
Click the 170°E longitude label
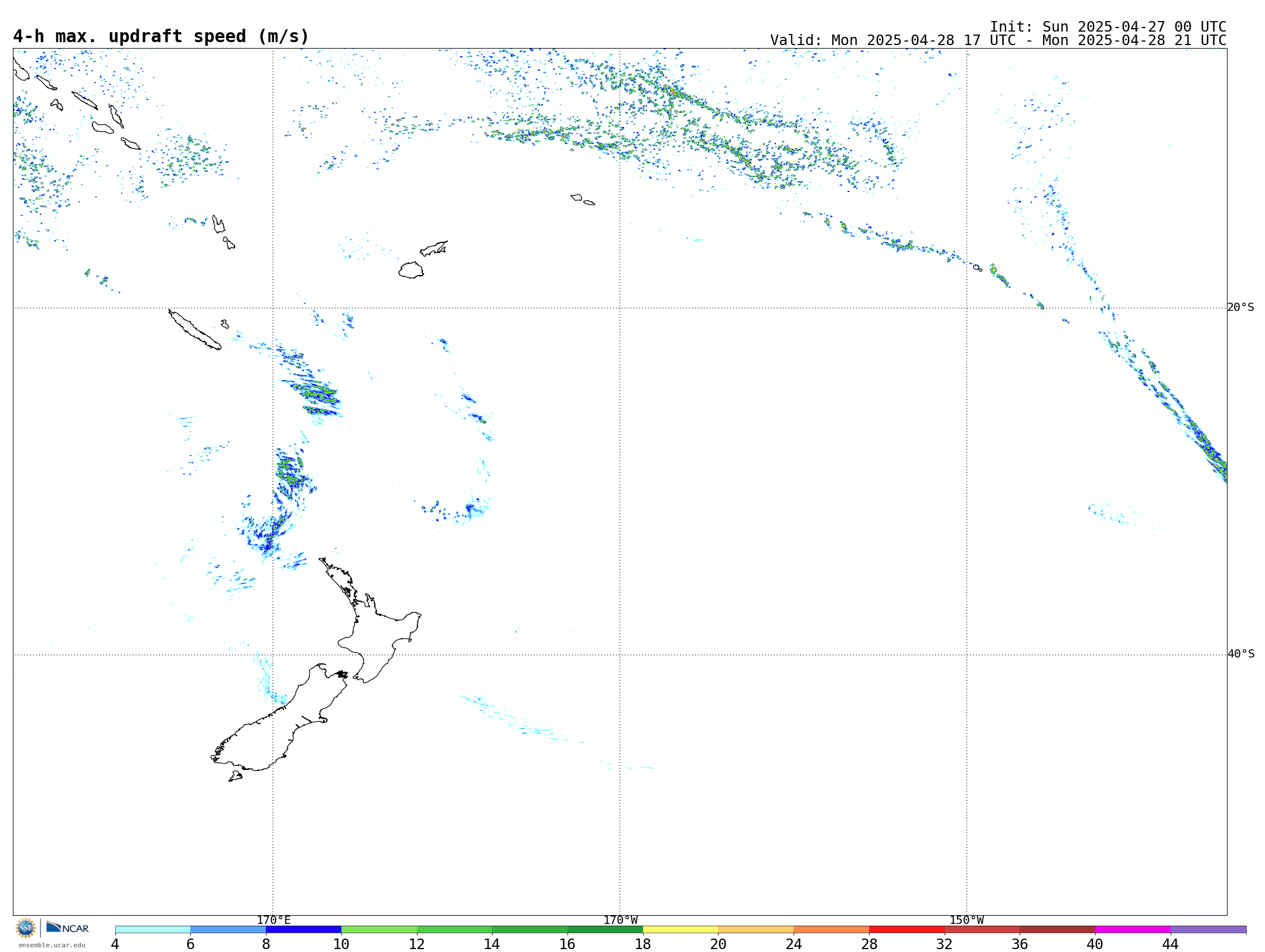273,920
